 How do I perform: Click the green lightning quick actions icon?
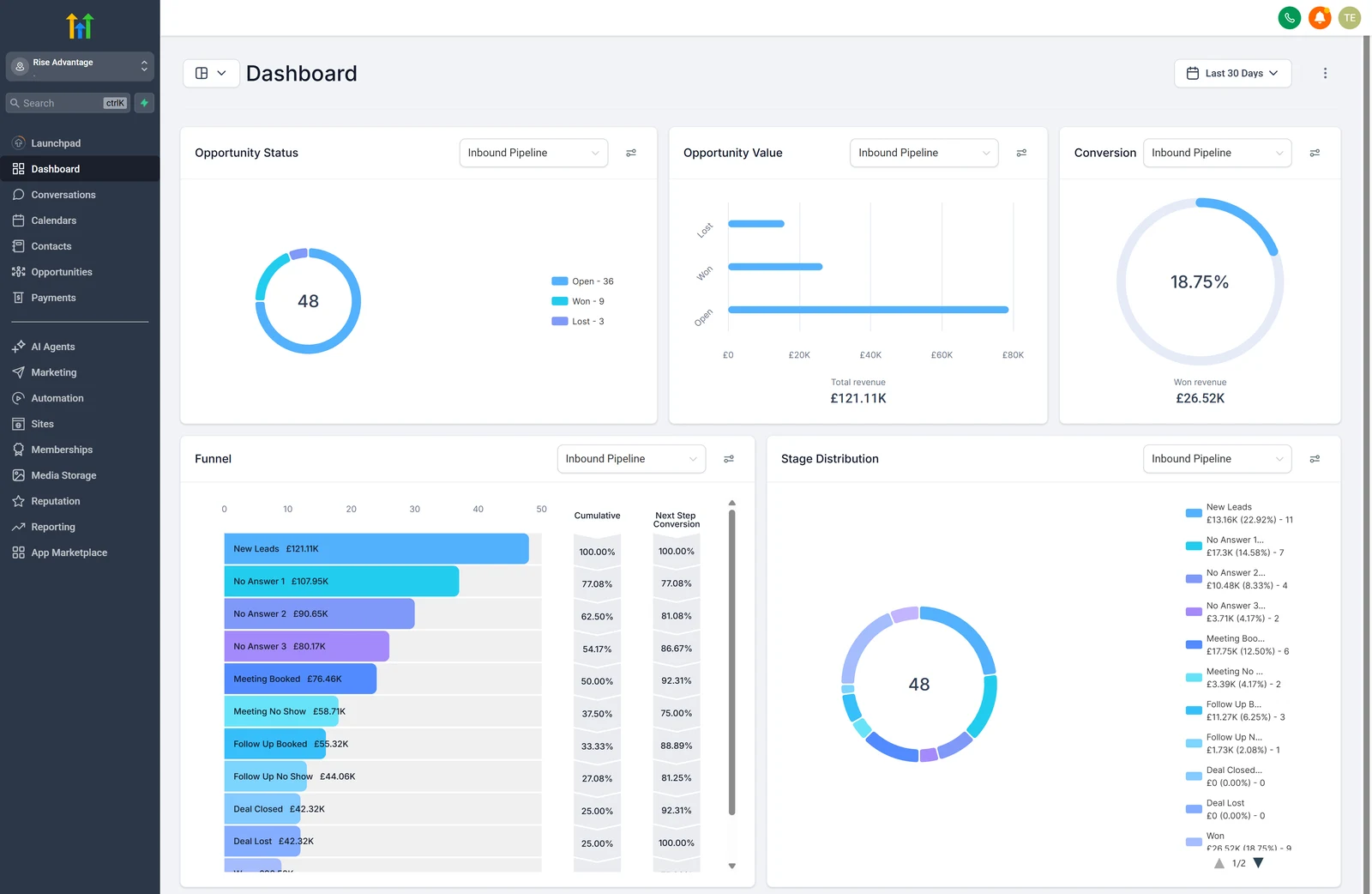click(x=144, y=103)
